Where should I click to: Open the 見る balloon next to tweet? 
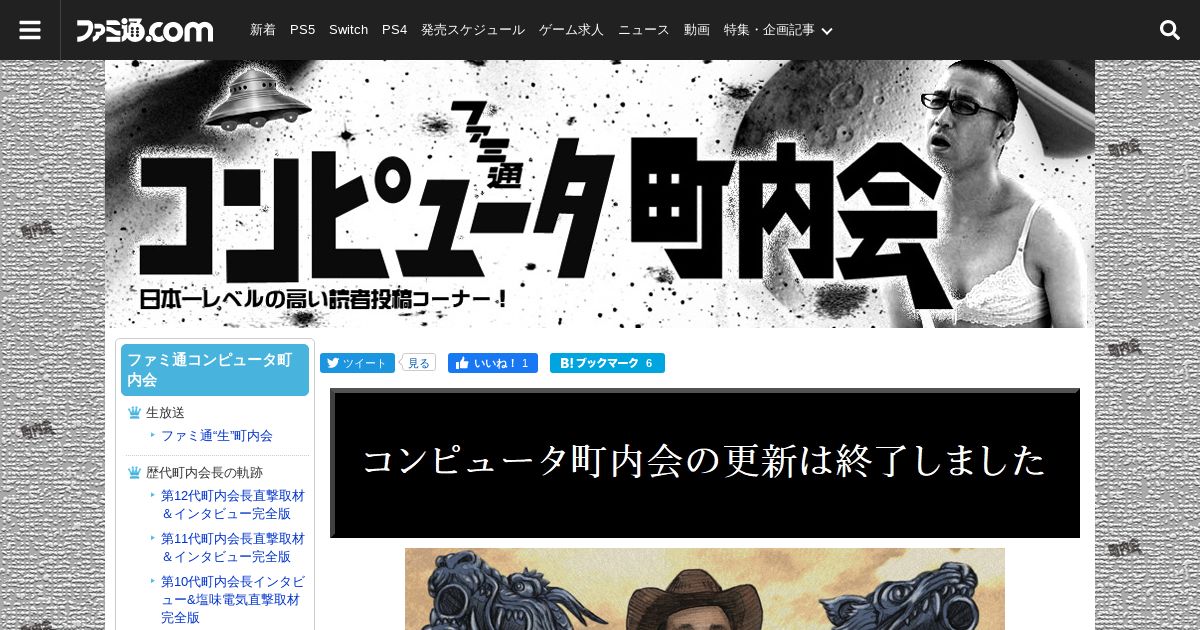click(418, 363)
